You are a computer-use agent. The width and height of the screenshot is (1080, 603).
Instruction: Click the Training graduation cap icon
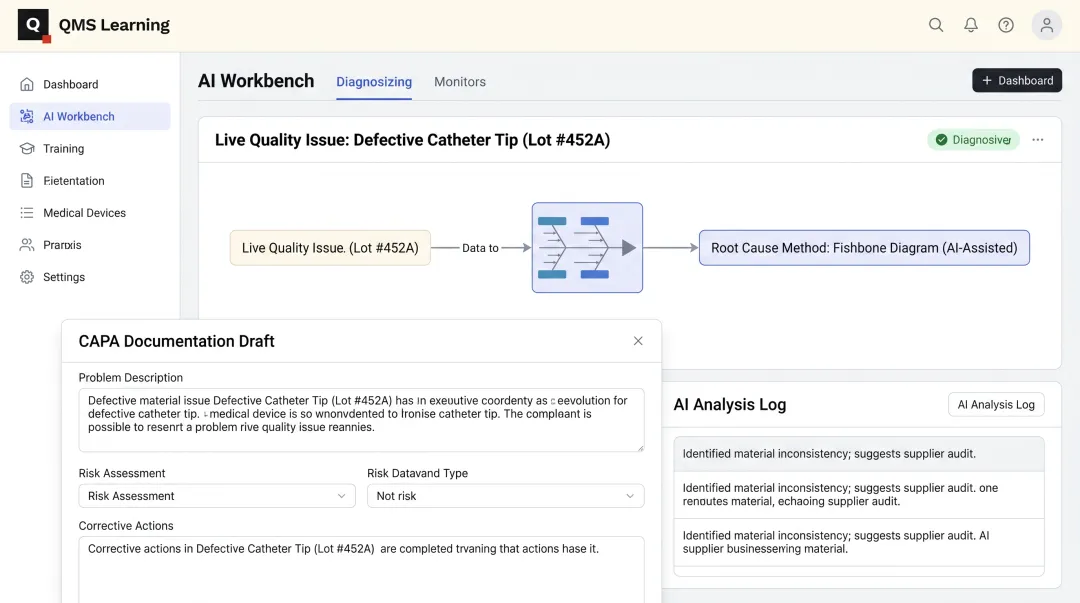(27, 148)
